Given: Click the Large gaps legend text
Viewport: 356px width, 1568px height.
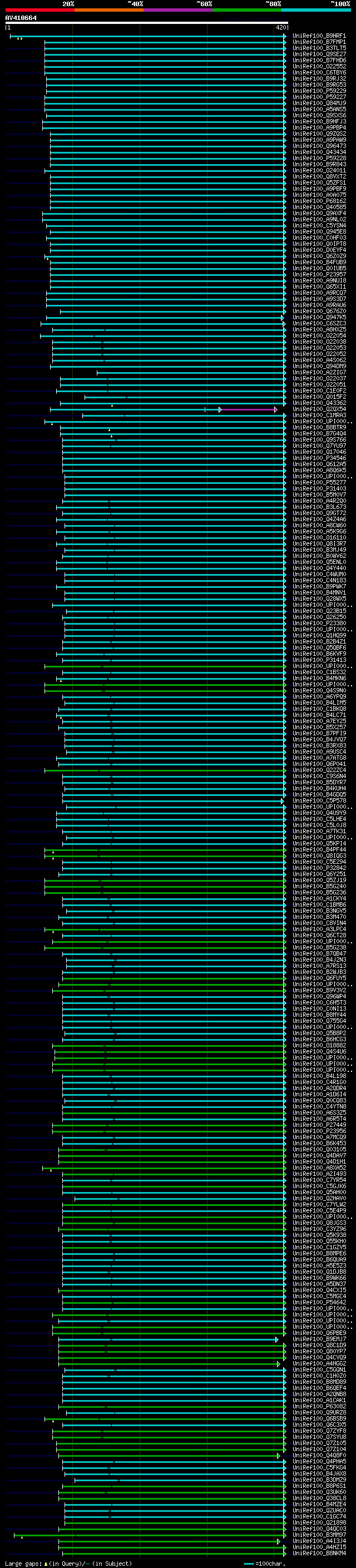Looking at the screenshot, I should [x=67, y=1563].
